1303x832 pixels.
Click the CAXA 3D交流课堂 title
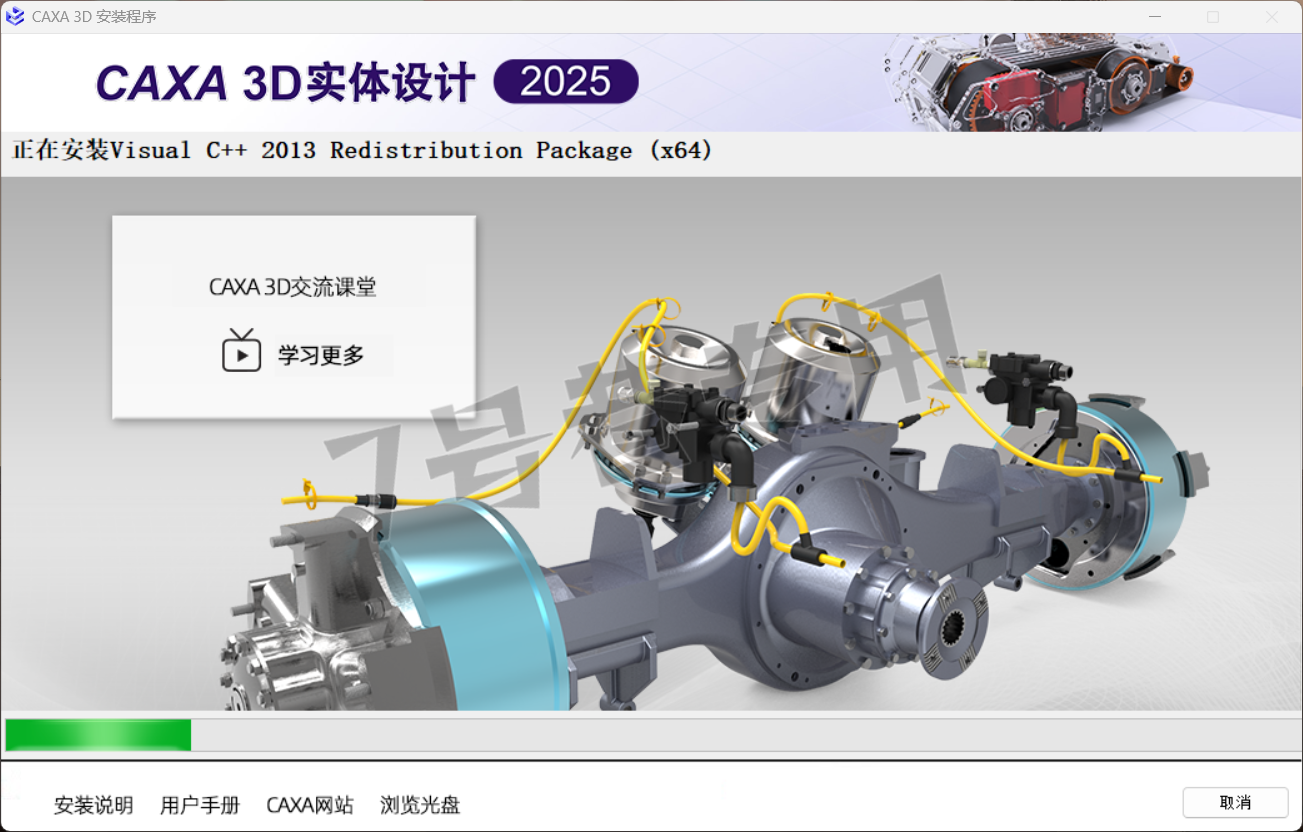[x=293, y=287]
